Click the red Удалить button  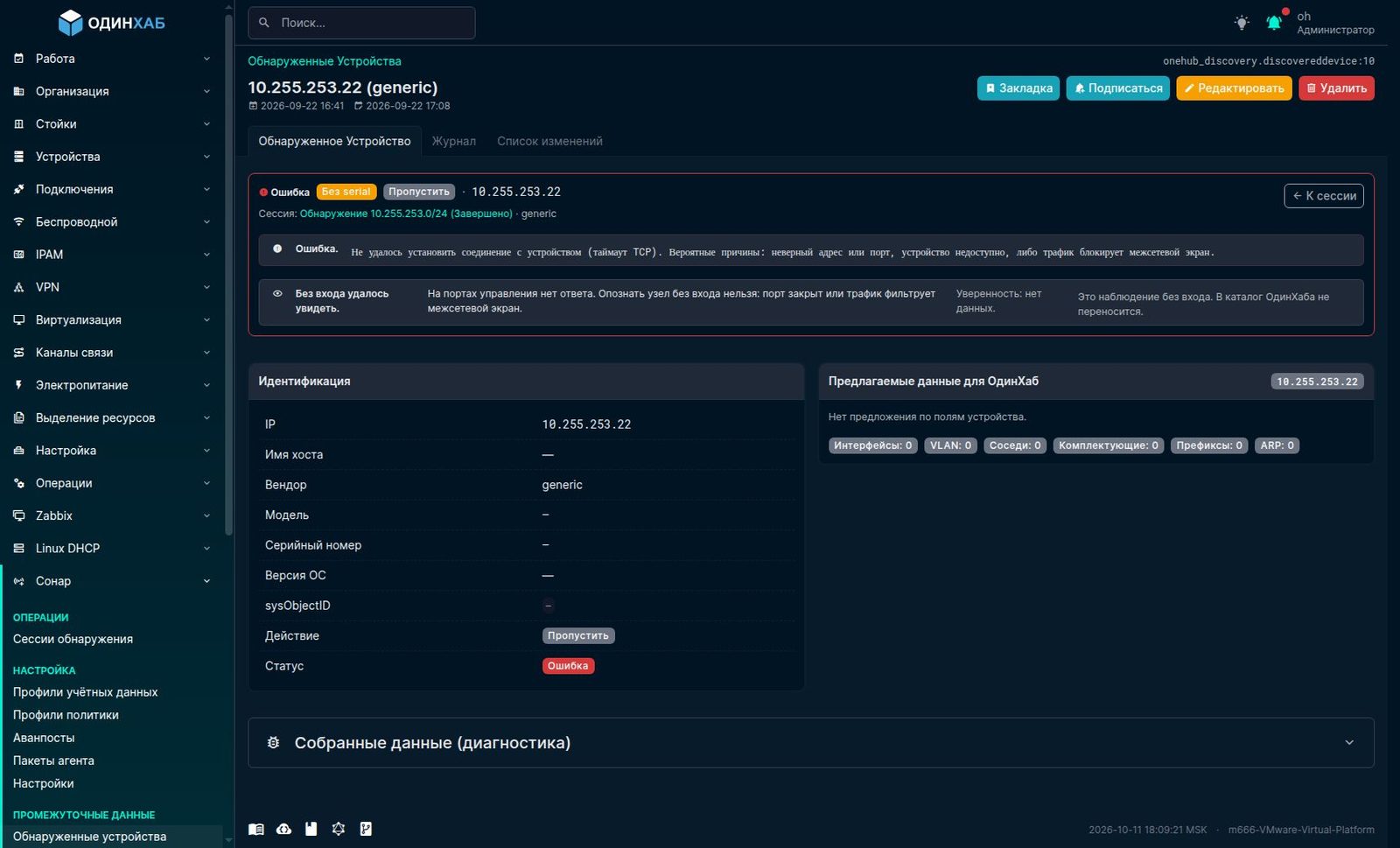click(x=1336, y=88)
